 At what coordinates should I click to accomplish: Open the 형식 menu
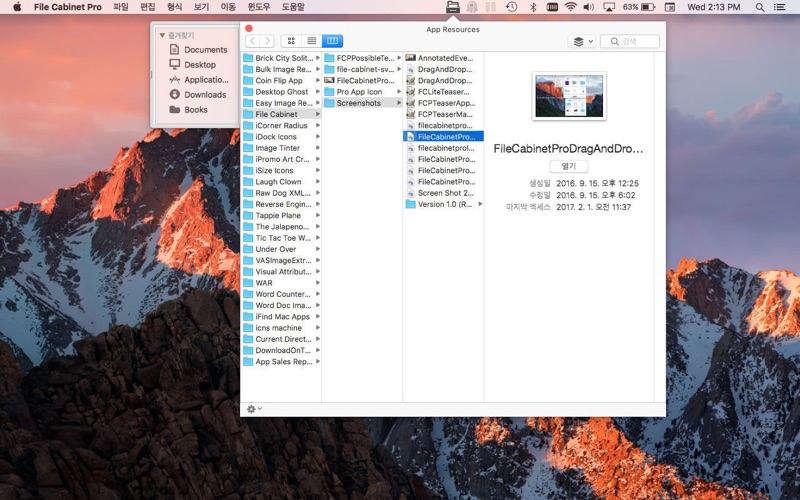(174, 7)
